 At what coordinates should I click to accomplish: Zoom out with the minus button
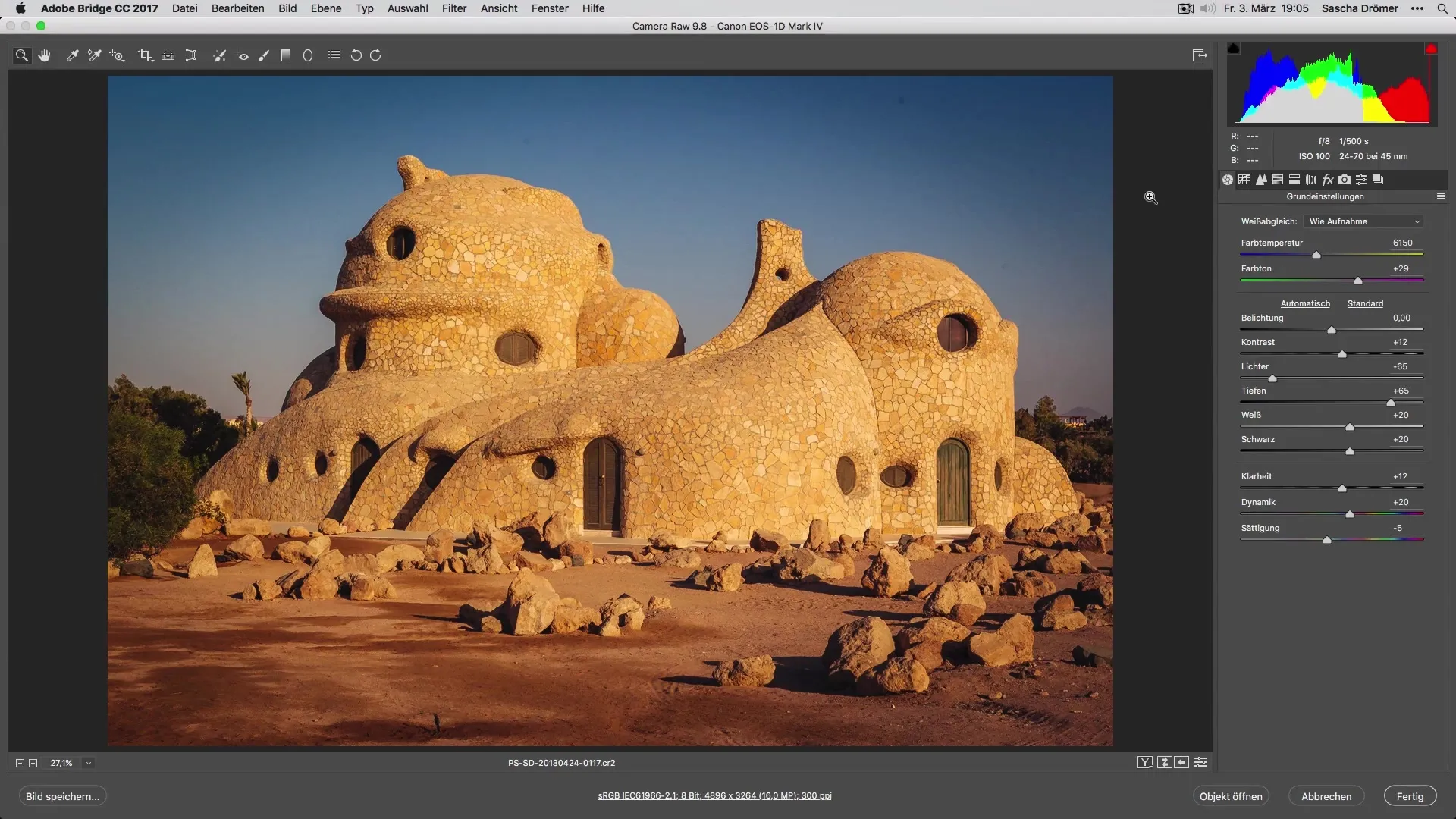point(20,763)
